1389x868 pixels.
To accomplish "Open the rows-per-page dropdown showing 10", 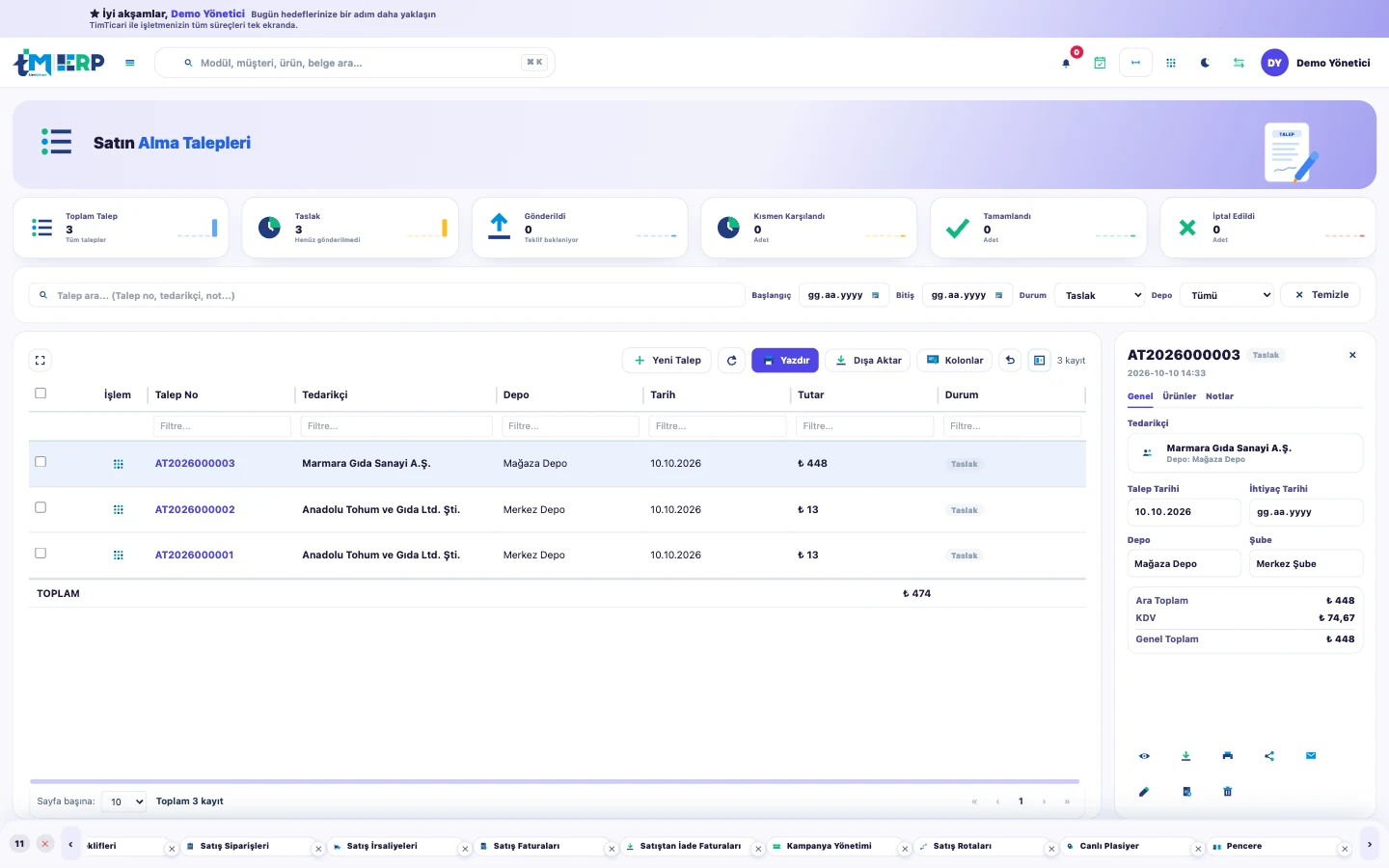I will pos(123,801).
